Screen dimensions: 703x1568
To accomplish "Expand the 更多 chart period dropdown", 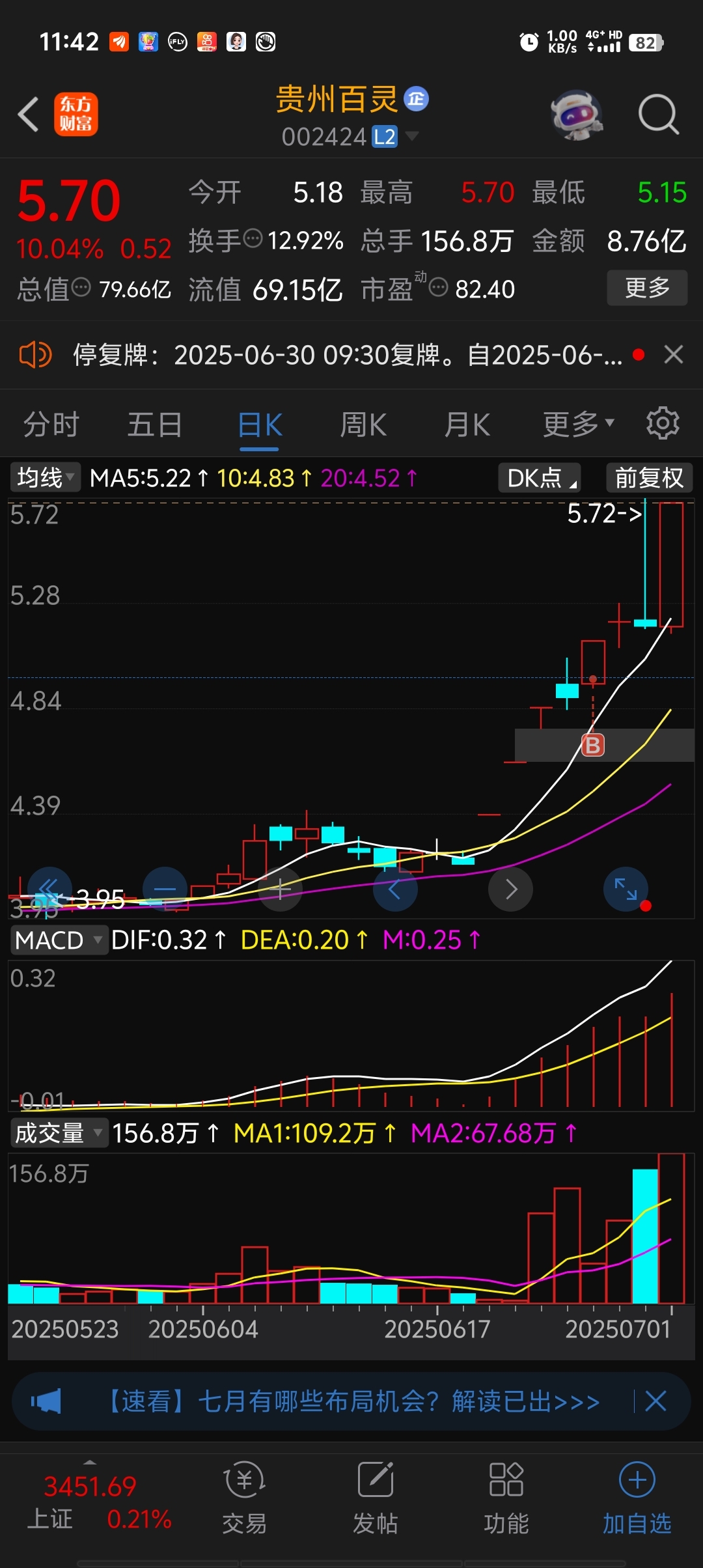I will click(579, 425).
